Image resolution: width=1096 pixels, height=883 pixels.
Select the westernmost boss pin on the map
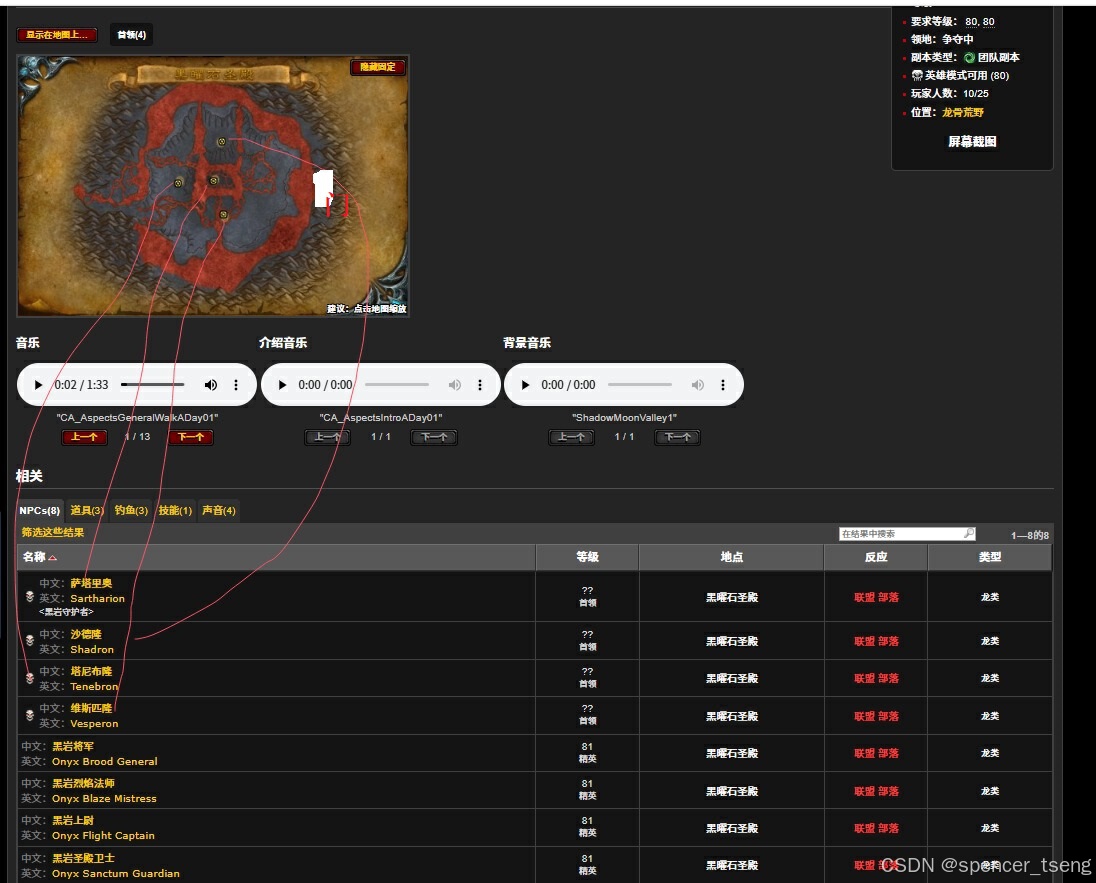[x=178, y=183]
